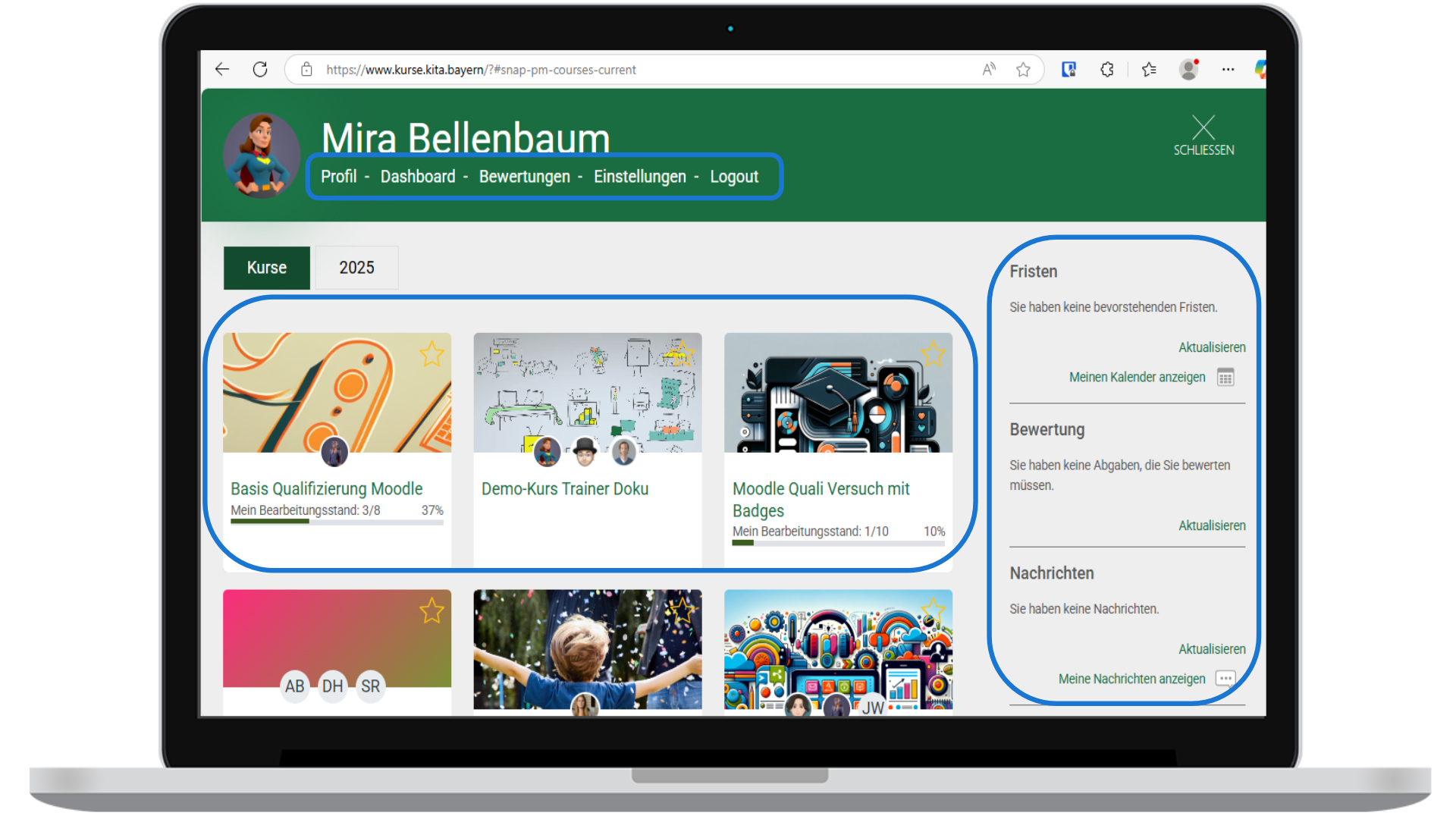This screenshot has height=819, width=1456.
Task: Open the favorites list icon
Action: pos(1149,70)
